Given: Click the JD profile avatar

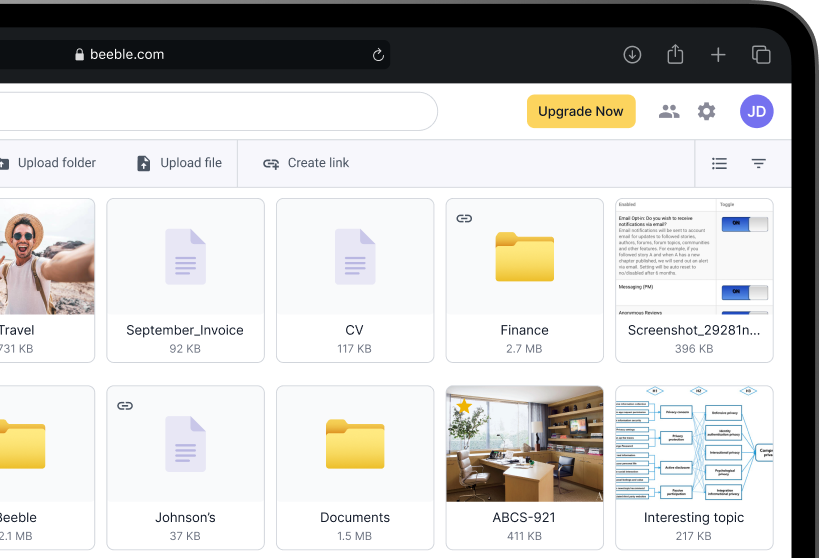Looking at the screenshot, I should tap(757, 112).
